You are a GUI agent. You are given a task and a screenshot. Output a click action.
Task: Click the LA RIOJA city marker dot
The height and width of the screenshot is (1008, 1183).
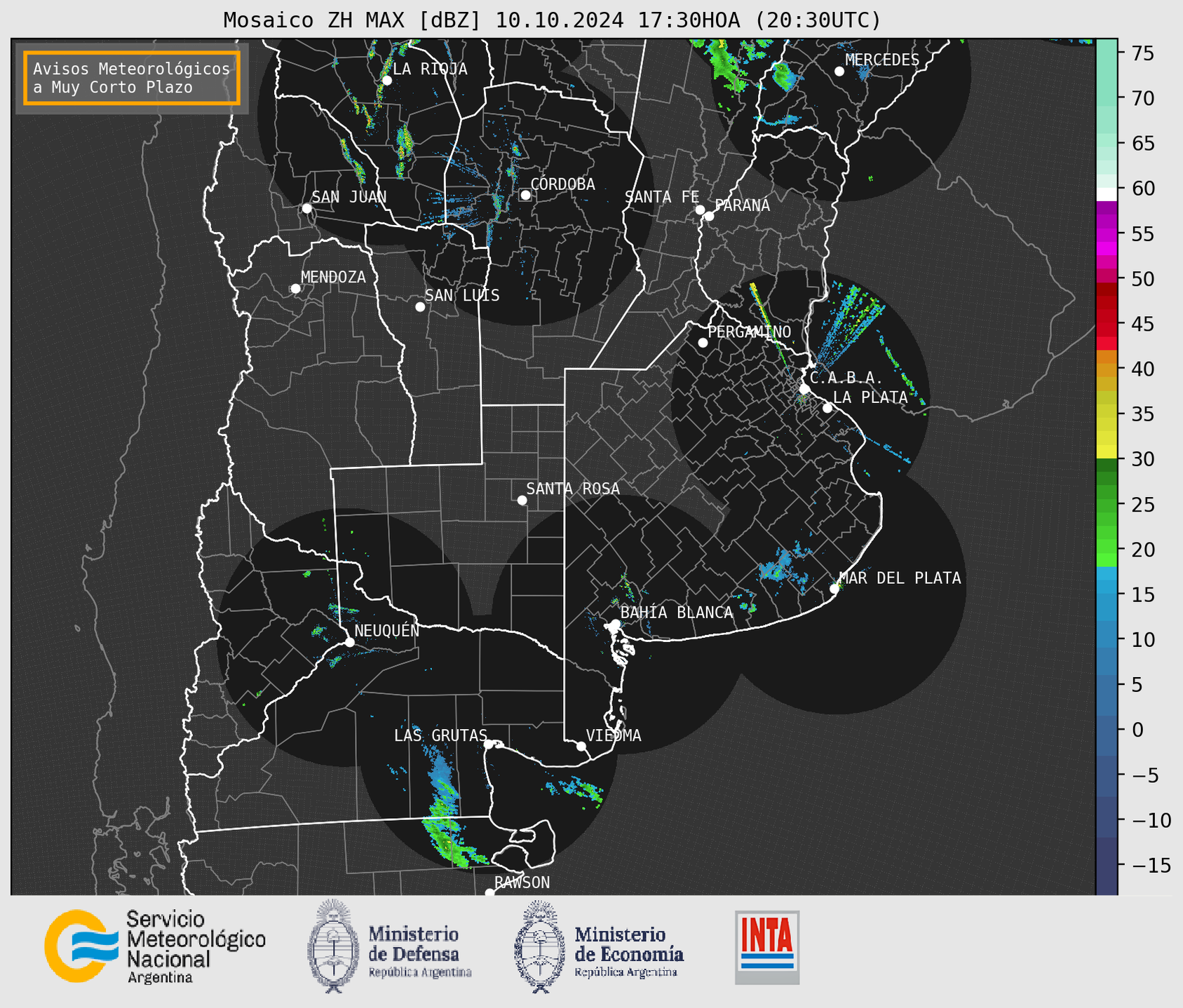(386, 81)
